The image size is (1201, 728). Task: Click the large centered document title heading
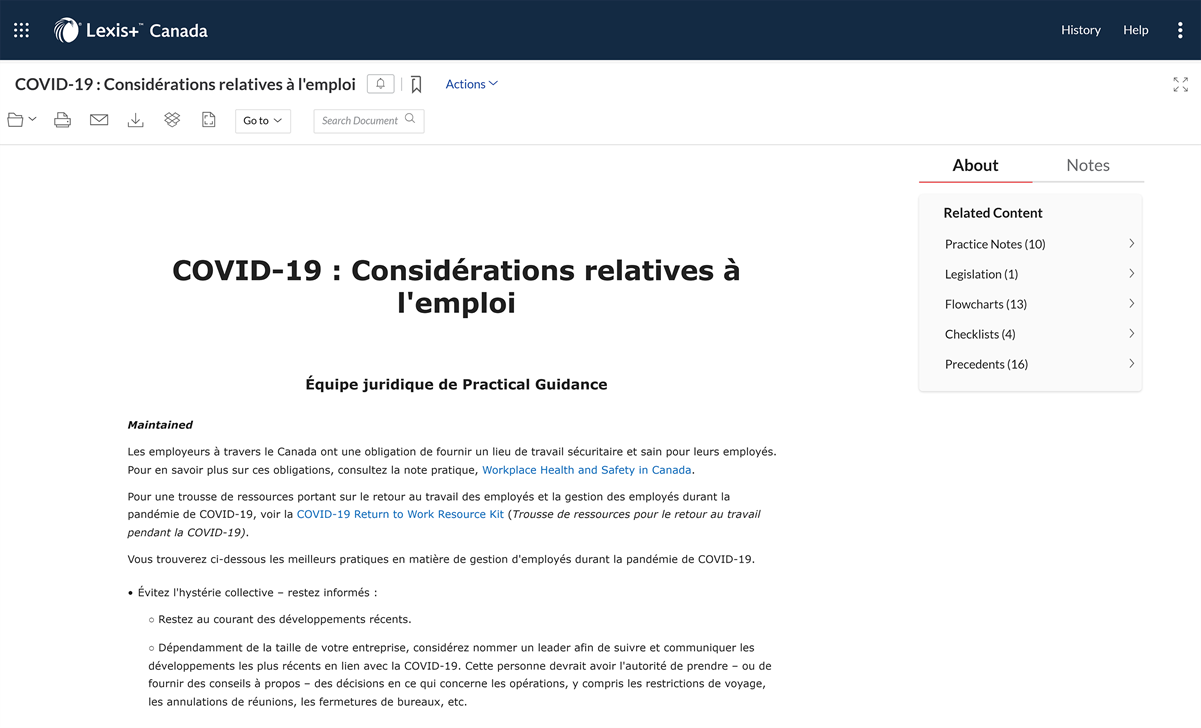(456, 285)
